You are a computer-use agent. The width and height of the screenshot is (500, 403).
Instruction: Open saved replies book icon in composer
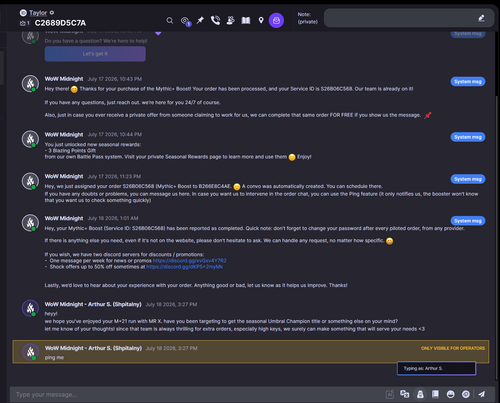point(435,394)
